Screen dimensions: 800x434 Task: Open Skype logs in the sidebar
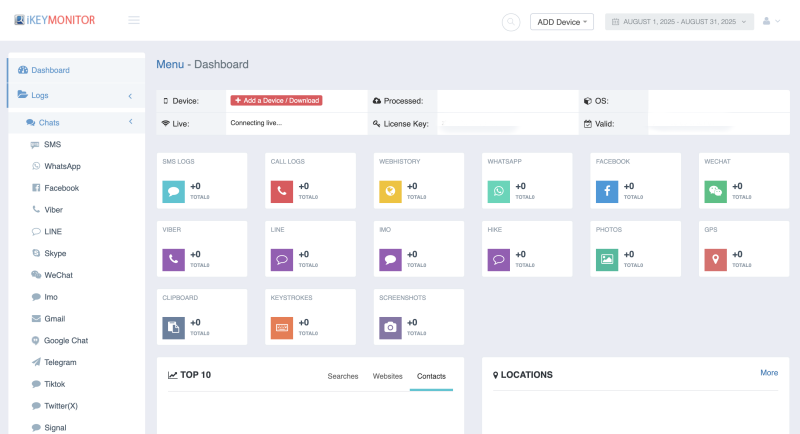point(54,253)
